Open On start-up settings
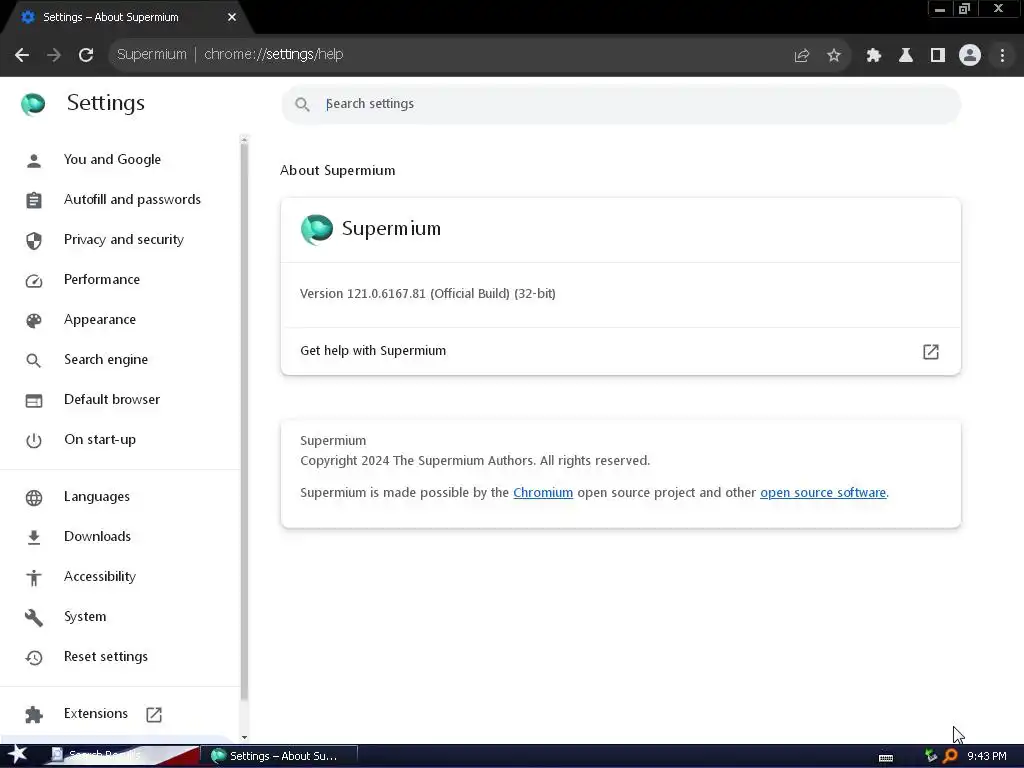1024x768 pixels. tap(100, 440)
